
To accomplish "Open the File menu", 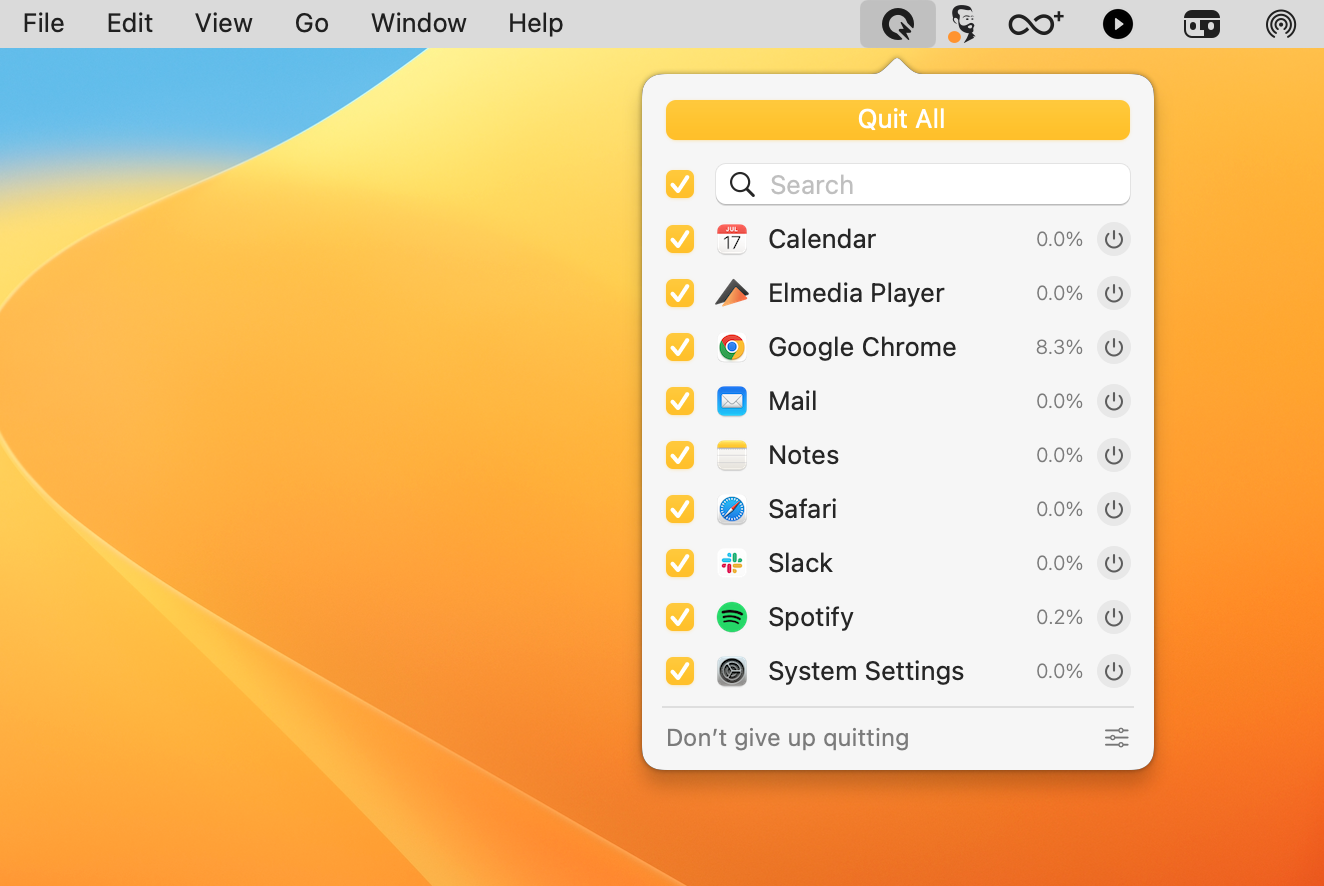I will [x=43, y=23].
